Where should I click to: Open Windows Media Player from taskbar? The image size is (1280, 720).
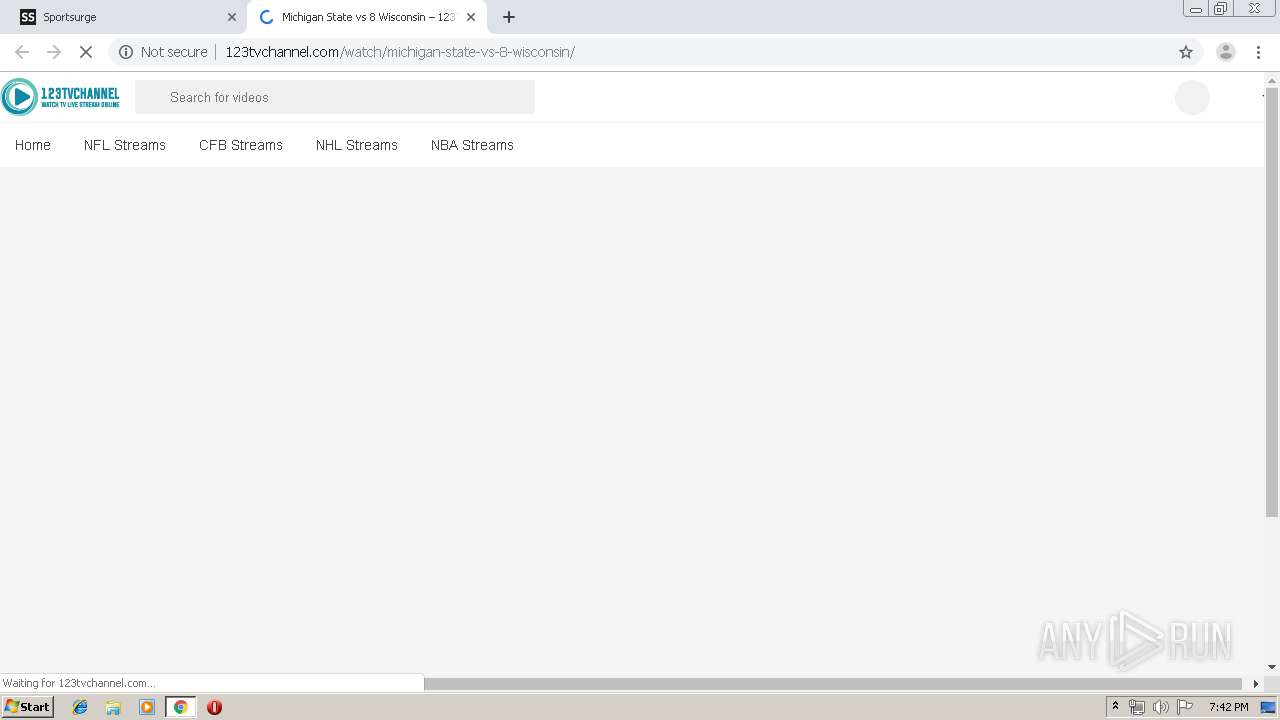click(147, 707)
